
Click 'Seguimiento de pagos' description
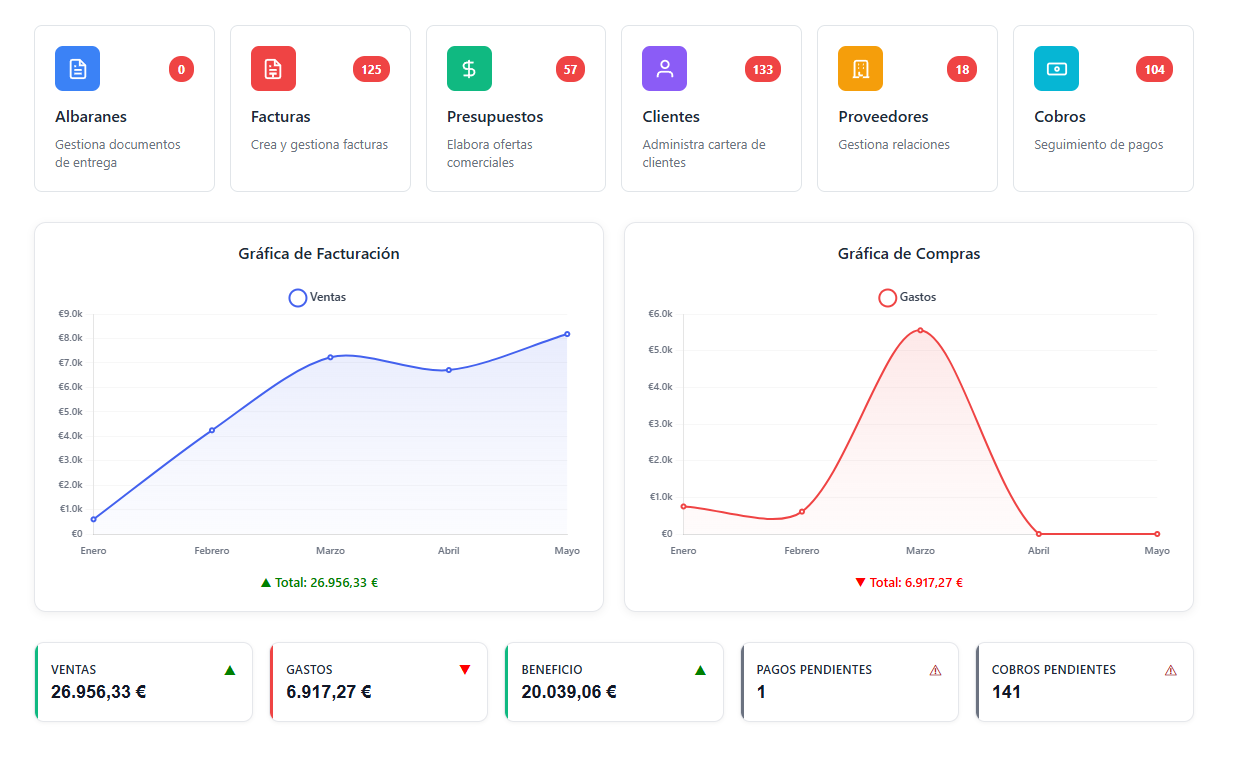tap(1099, 144)
